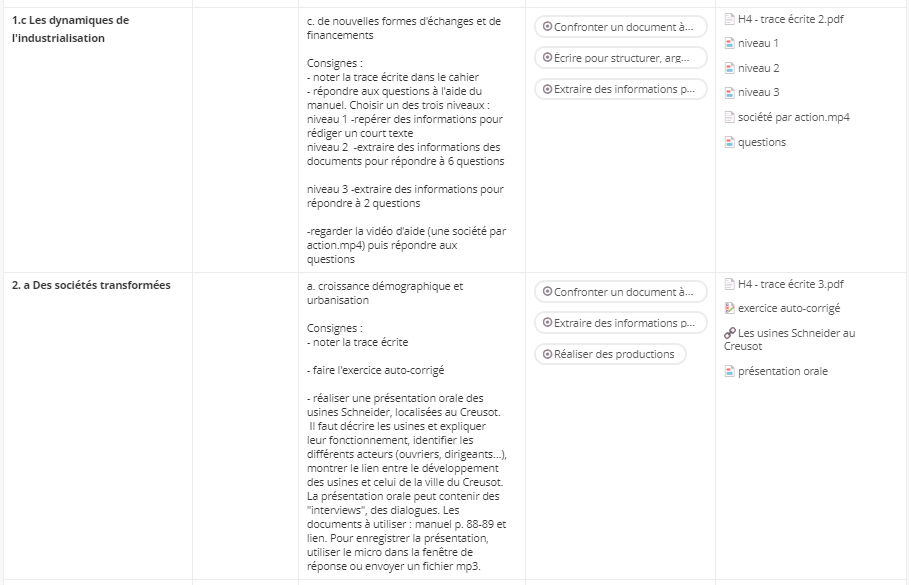Open the H4 - trace écrite 3.pdf file icon
The height and width of the screenshot is (585, 909).
[729, 284]
